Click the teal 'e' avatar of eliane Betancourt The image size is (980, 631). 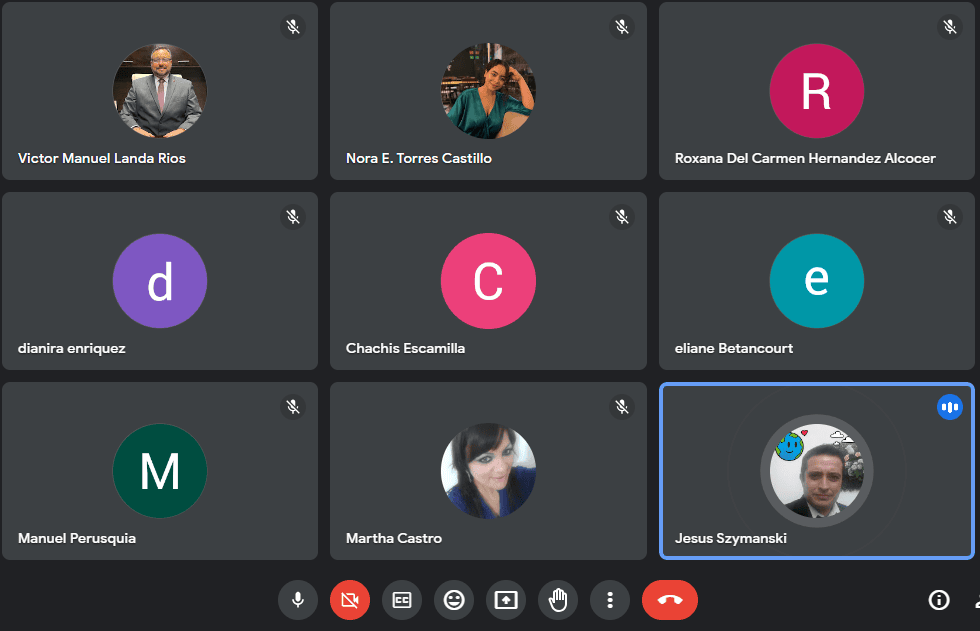816,281
